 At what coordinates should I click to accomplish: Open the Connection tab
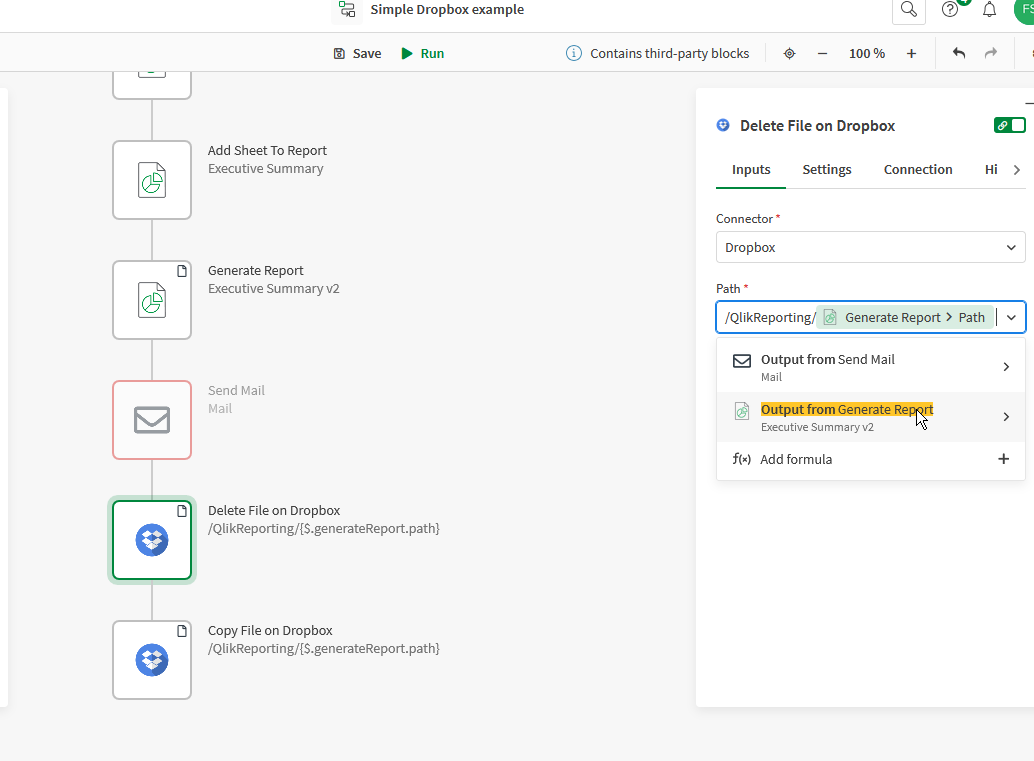point(917,169)
